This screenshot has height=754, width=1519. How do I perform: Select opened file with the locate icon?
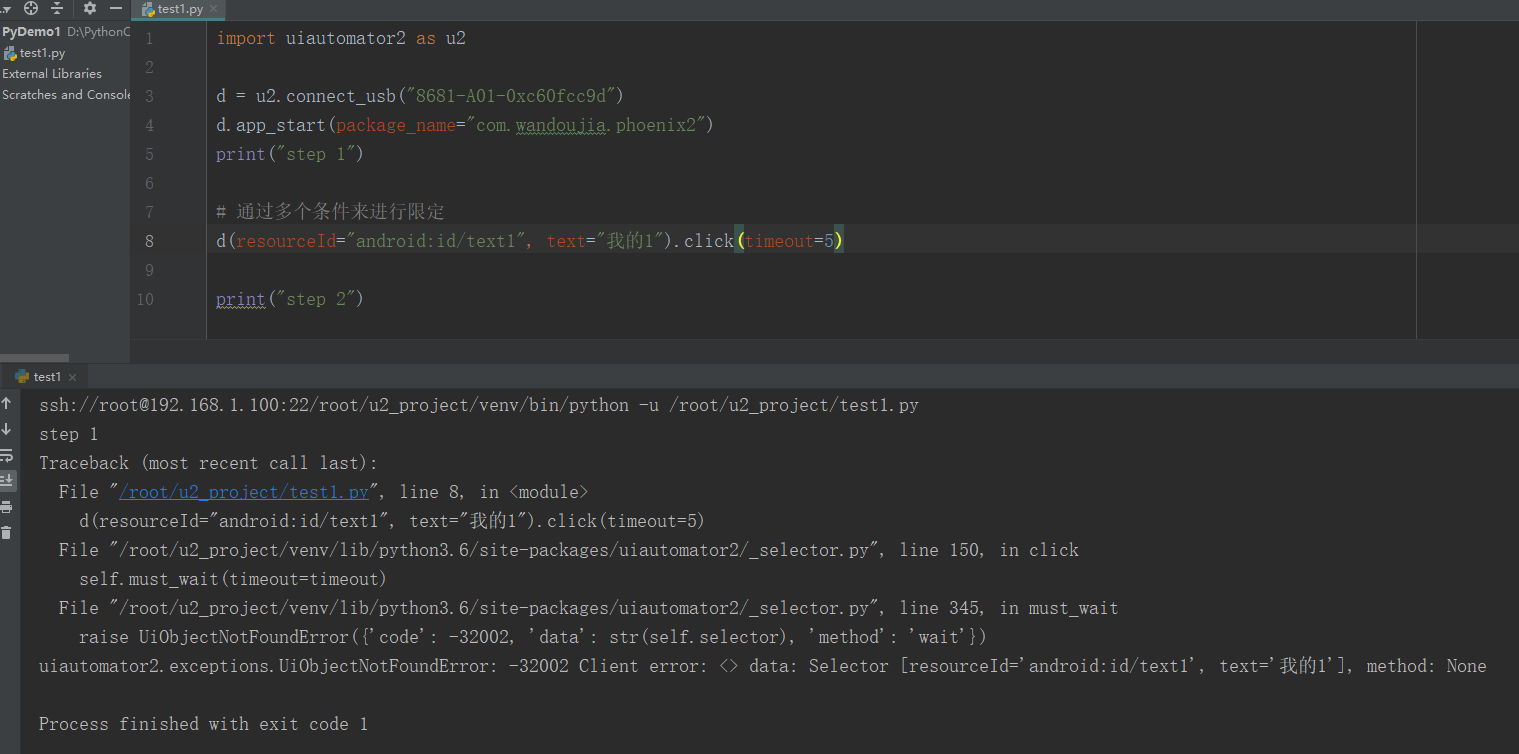pos(29,8)
